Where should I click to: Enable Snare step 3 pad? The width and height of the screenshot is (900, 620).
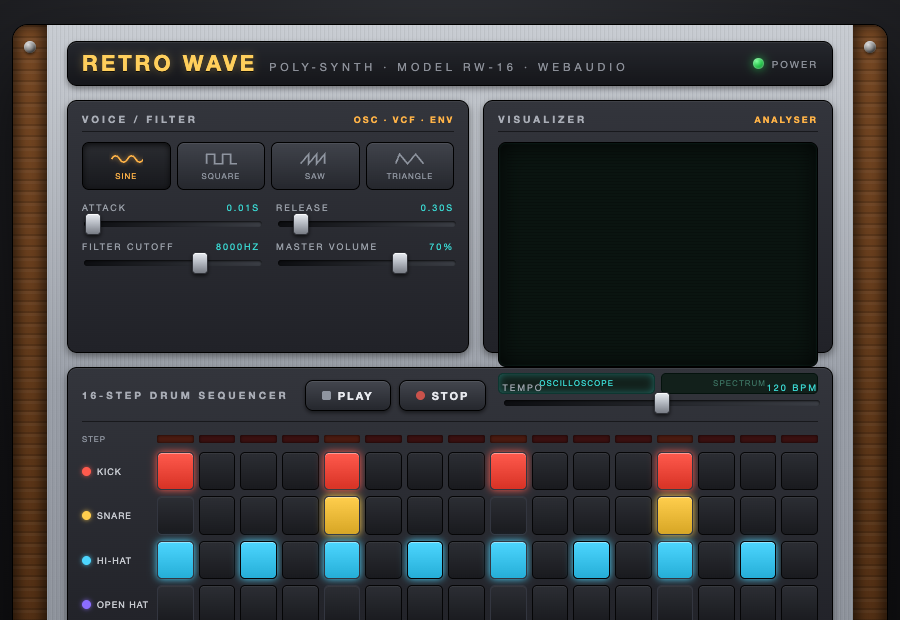(x=258, y=516)
